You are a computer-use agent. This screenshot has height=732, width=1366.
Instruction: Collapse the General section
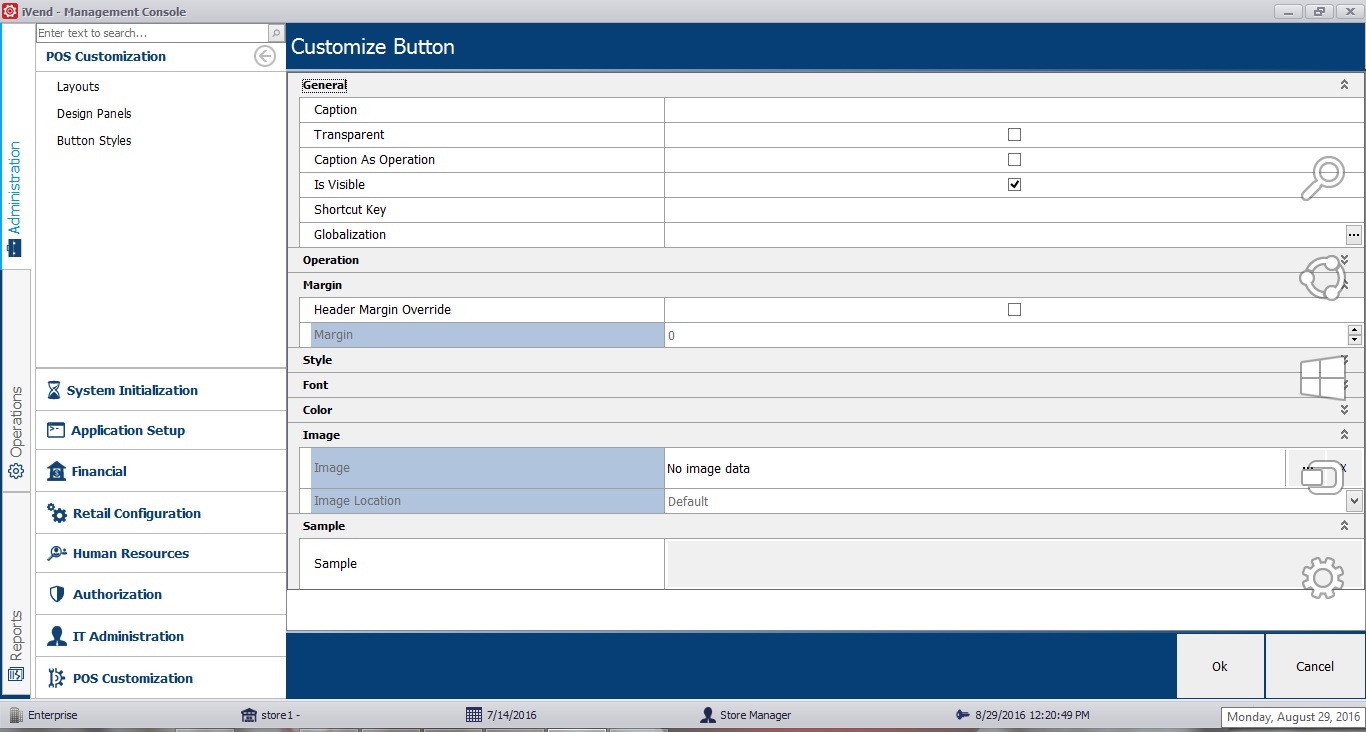pos(1344,85)
